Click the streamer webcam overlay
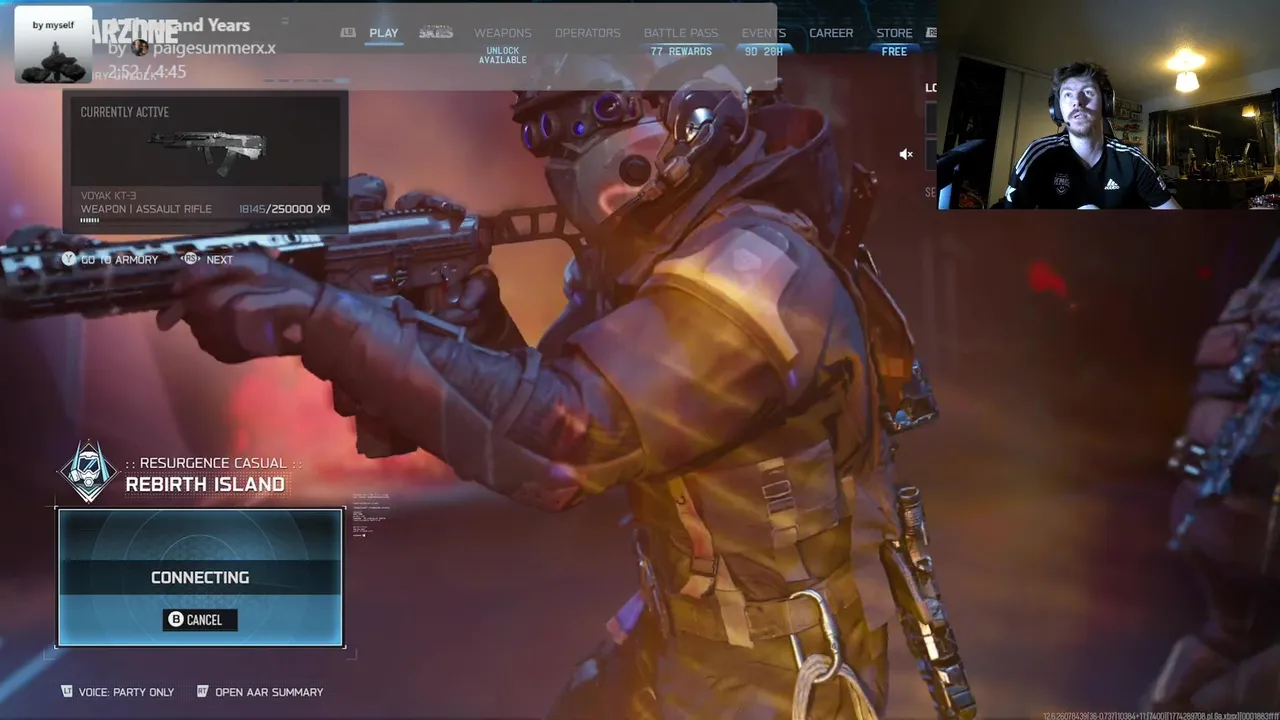 point(1109,105)
